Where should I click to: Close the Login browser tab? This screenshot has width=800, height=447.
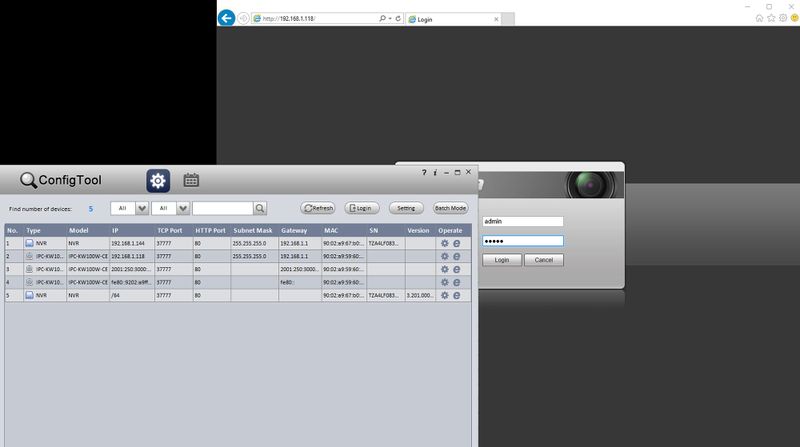pos(496,19)
